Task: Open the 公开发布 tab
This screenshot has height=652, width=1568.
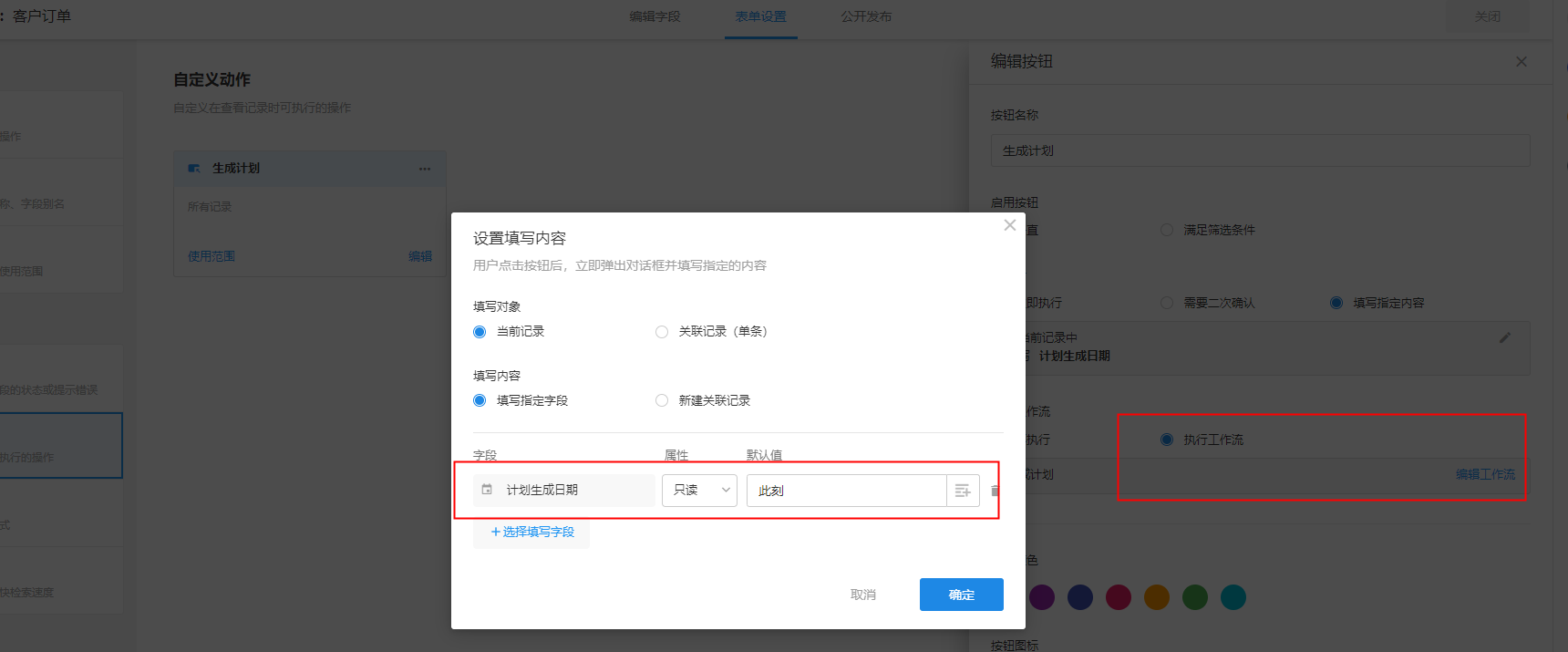Action: tap(866, 16)
